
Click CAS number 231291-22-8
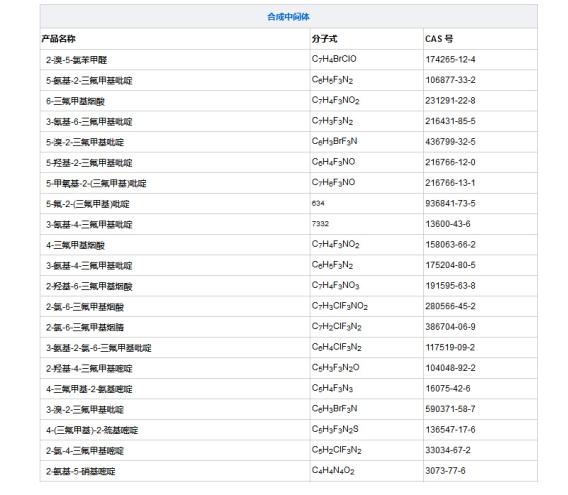[x=450, y=101]
